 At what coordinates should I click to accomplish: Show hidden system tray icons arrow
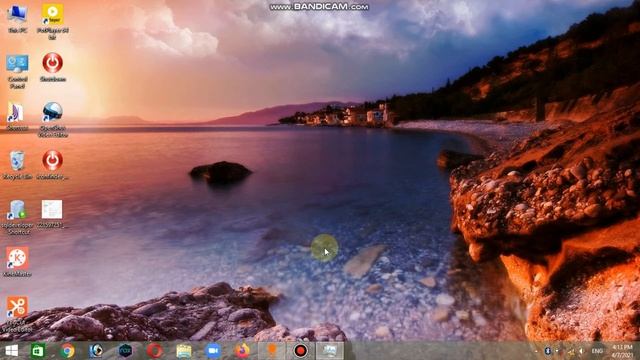pyautogui.click(x=536, y=351)
